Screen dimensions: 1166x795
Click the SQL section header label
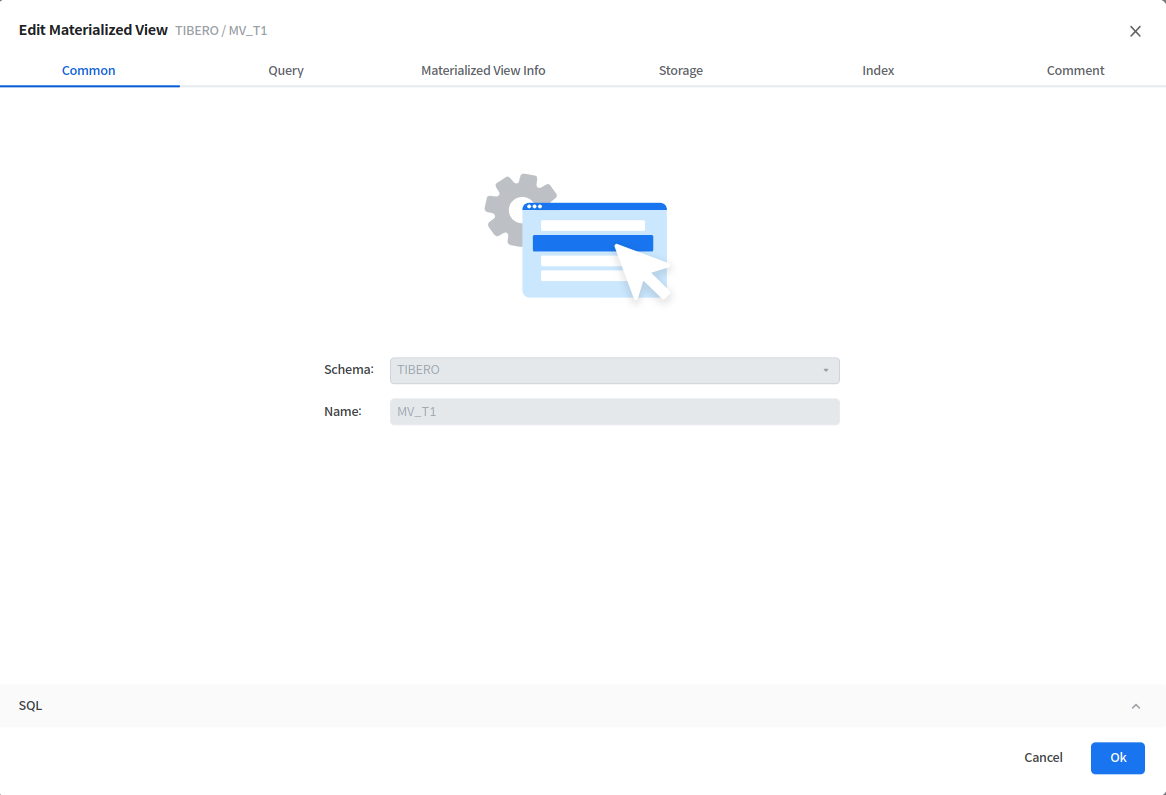(31, 706)
